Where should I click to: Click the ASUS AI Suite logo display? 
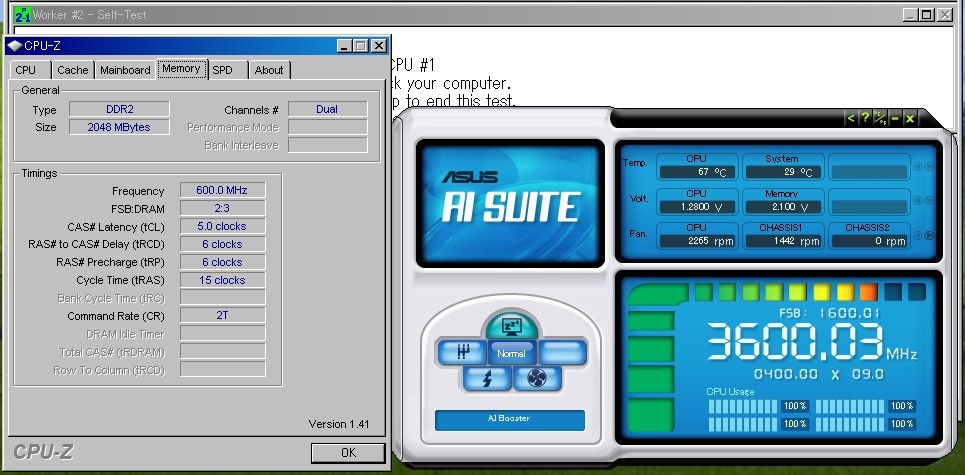510,202
